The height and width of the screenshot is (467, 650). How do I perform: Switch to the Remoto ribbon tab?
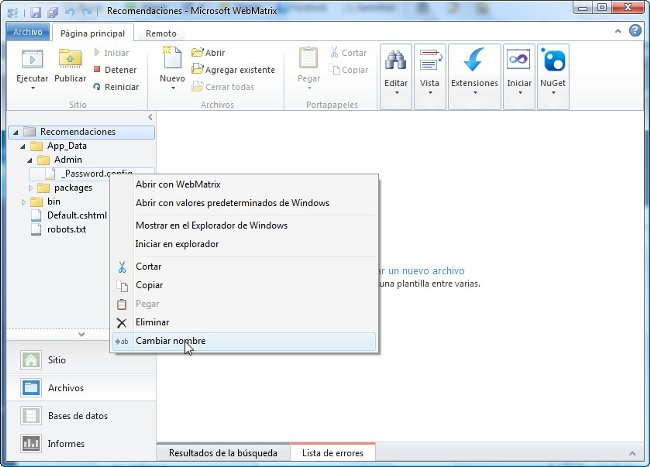pos(161,32)
